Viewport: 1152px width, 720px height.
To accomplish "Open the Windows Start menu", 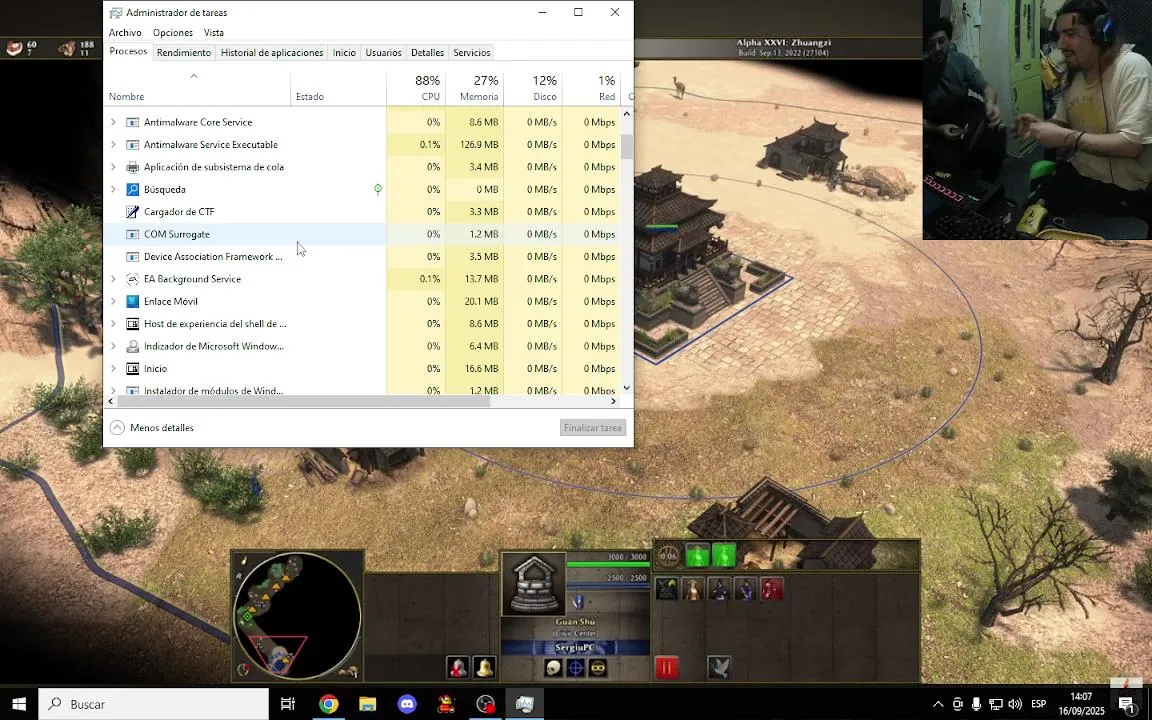I will coord(19,704).
